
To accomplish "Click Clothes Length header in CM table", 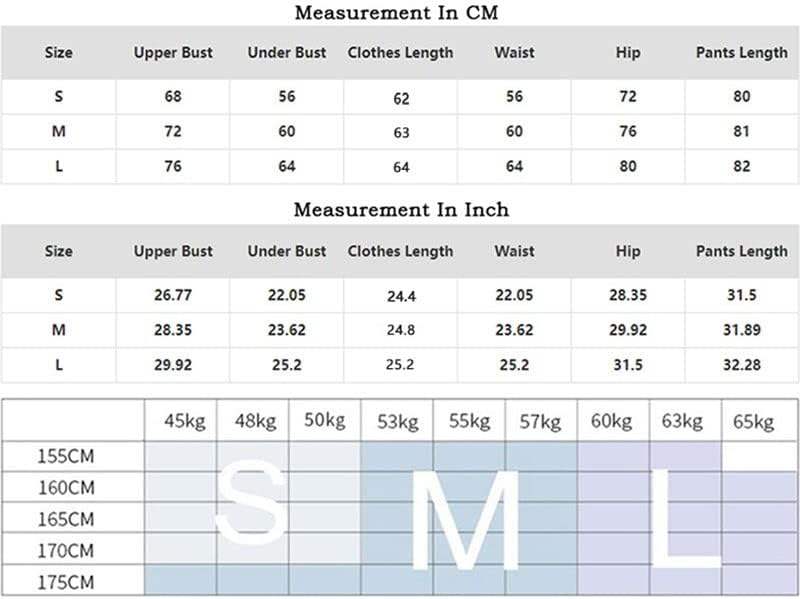I will (400, 53).
